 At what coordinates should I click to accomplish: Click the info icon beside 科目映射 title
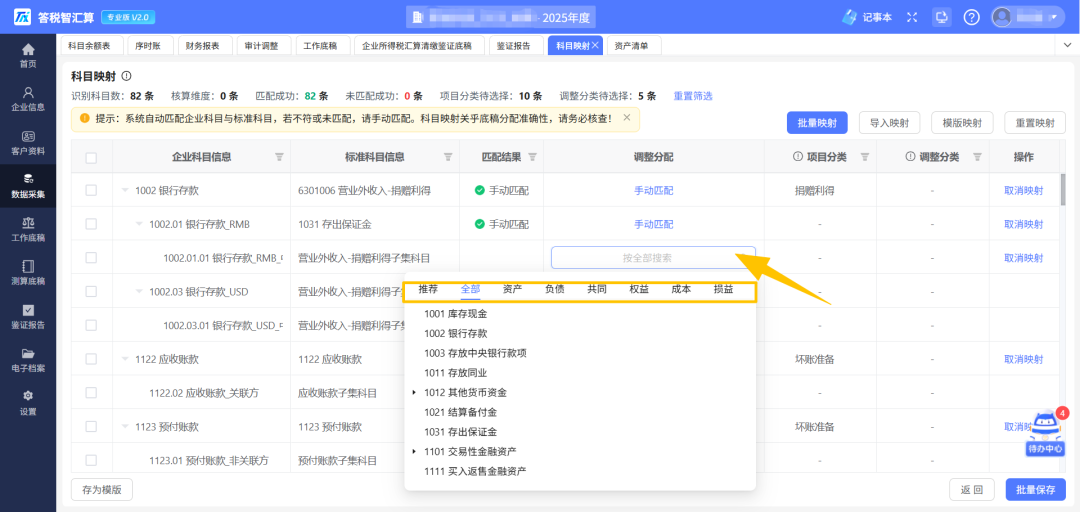(126, 76)
